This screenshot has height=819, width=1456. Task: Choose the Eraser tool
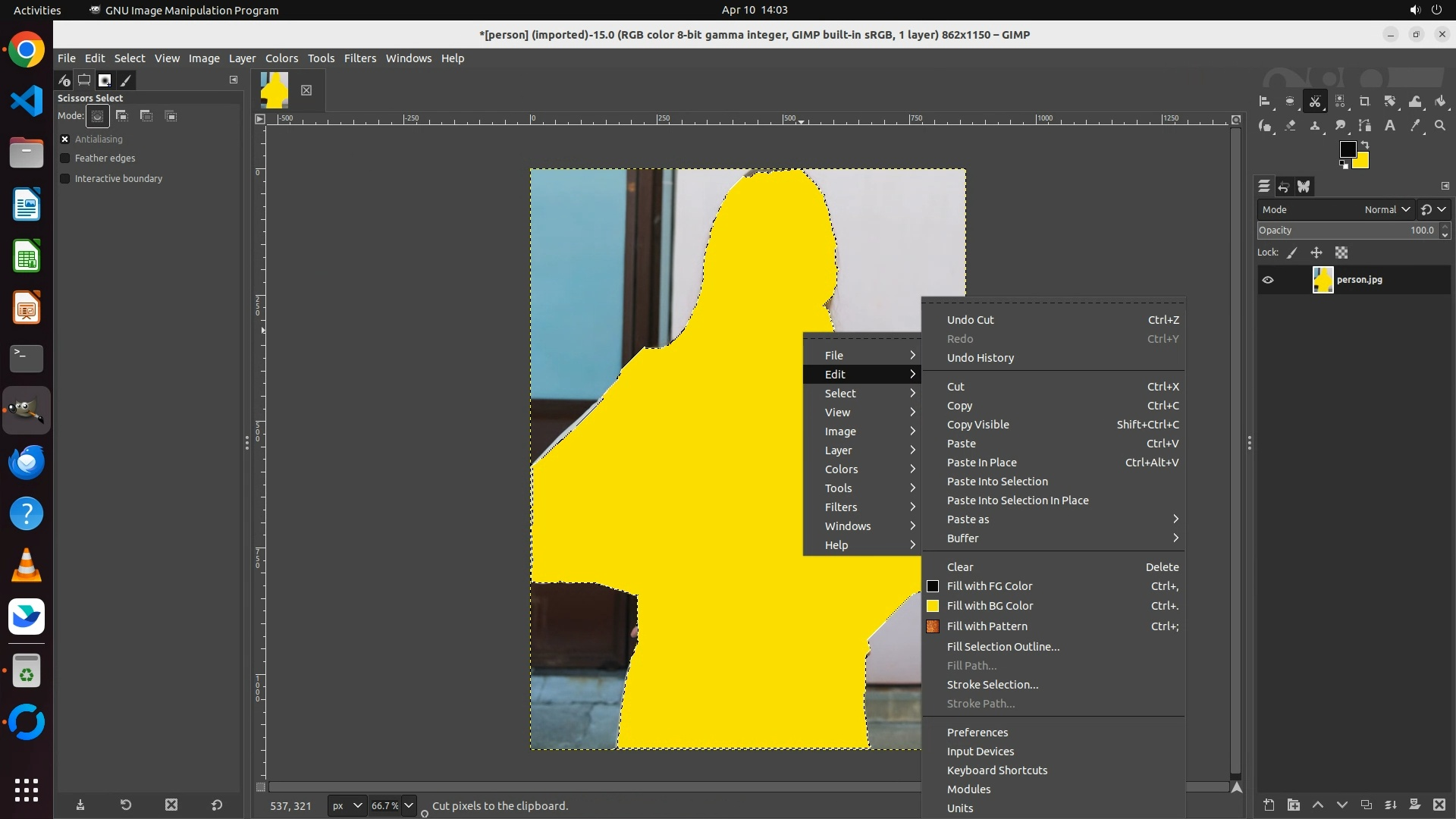[x=1291, y=126]
